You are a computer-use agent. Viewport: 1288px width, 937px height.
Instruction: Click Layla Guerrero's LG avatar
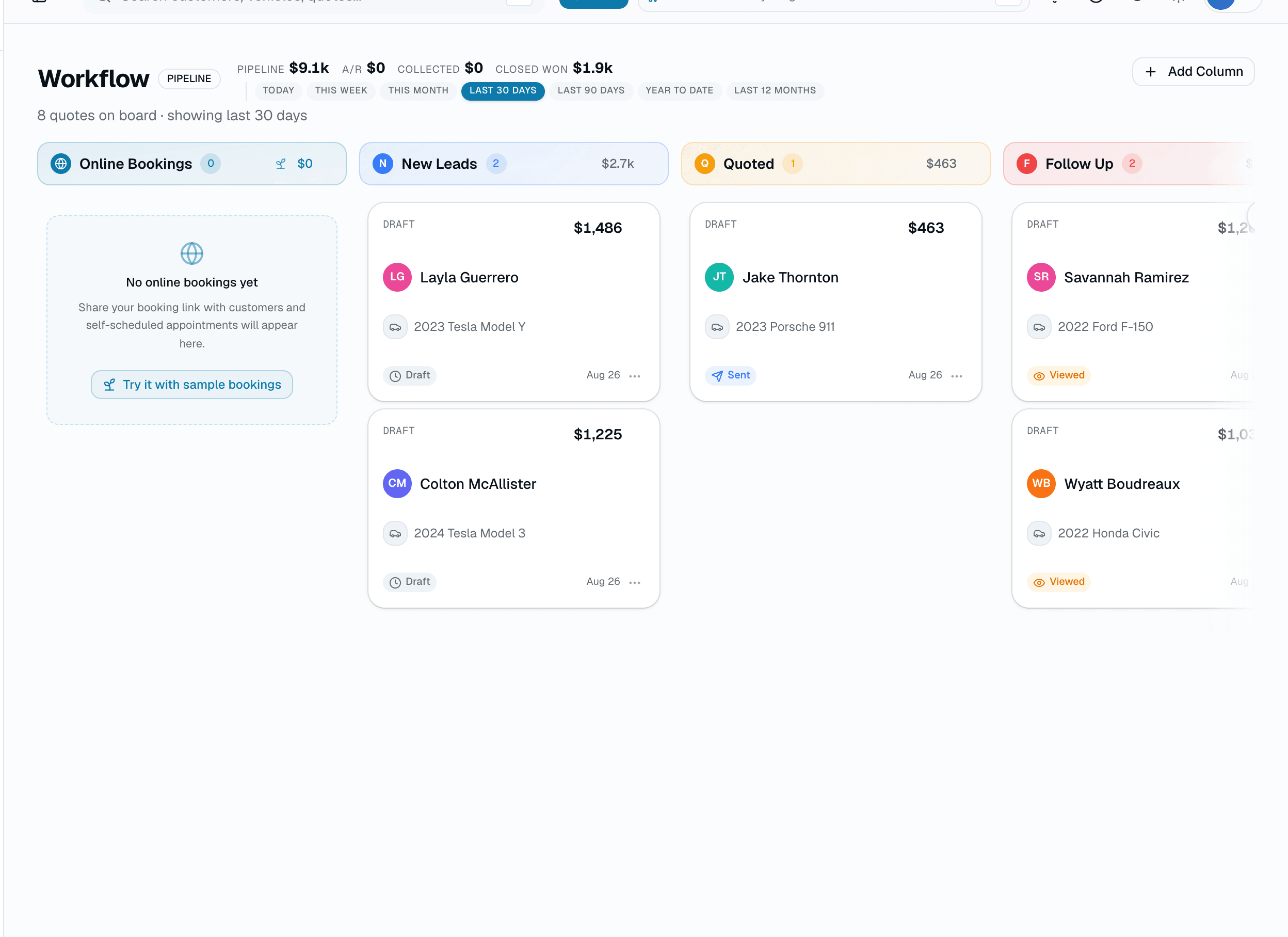click(x=397, y=277)
